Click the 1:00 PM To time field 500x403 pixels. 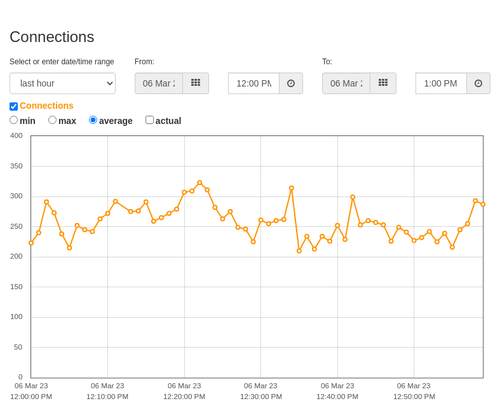pyautogui.click(x=441, y=83)
